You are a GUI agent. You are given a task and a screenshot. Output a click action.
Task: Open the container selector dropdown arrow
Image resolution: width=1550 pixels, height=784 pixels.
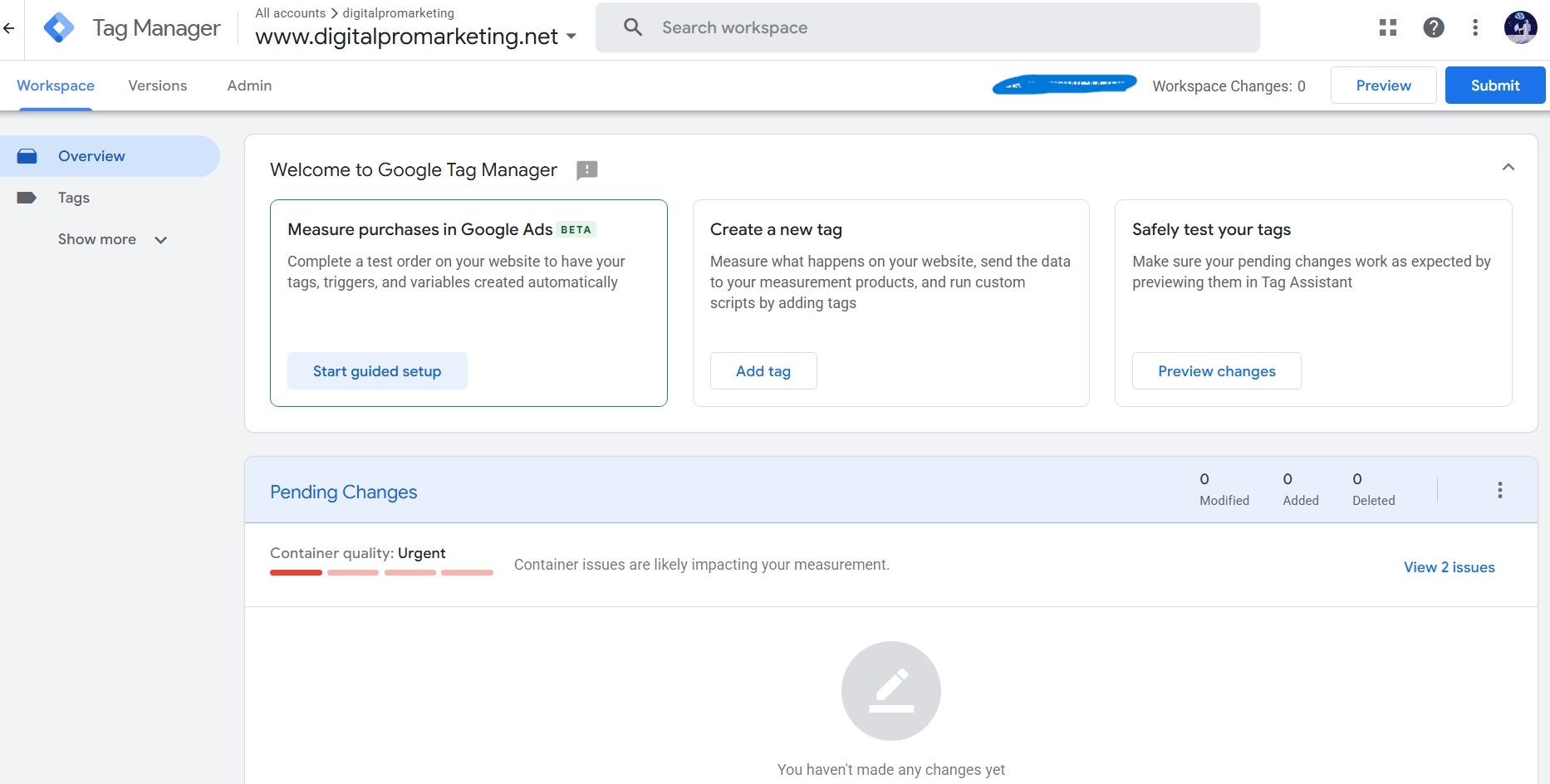tap(571, 37)
